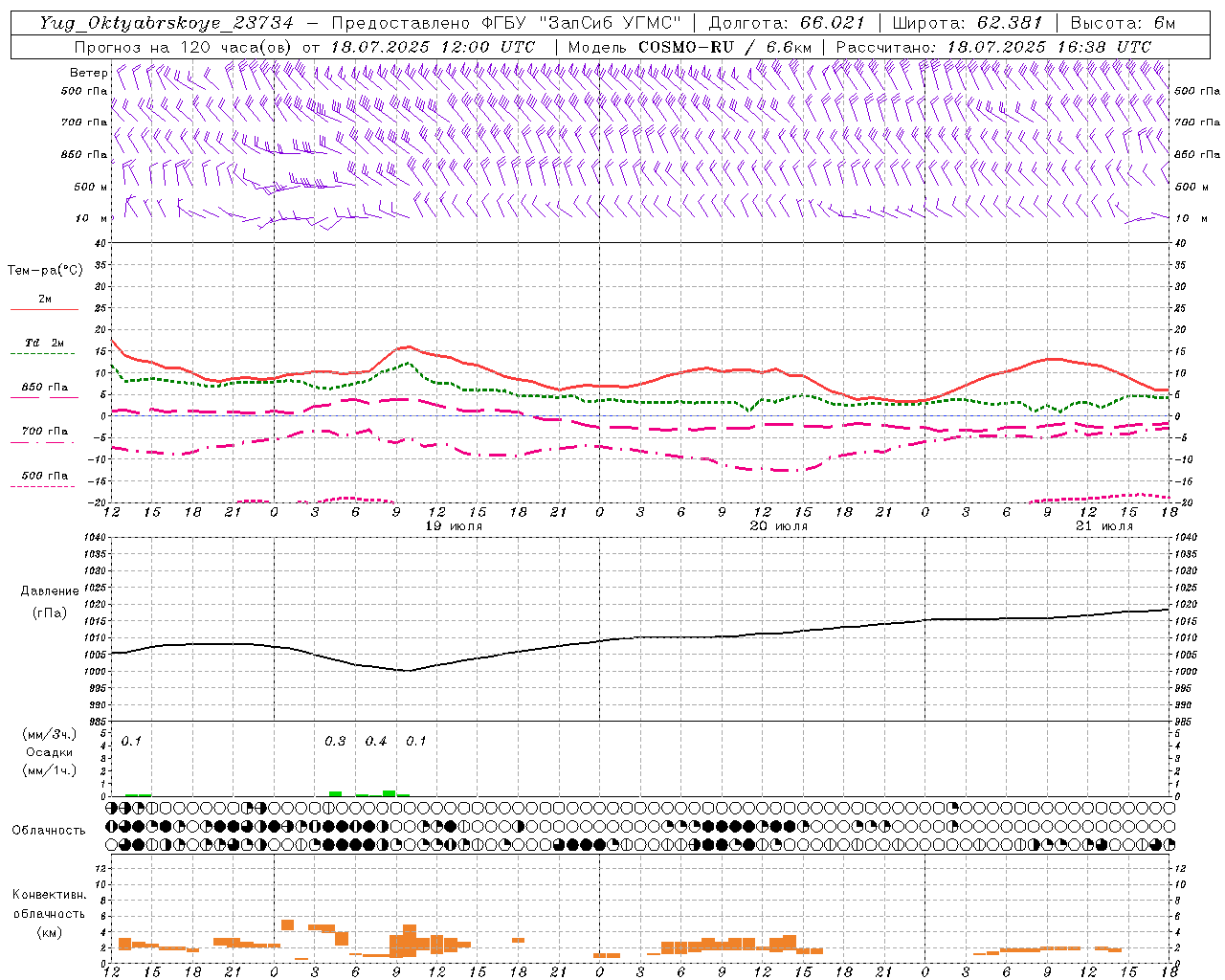Click the "21 июля" date label

click(x=1104, y=526)
